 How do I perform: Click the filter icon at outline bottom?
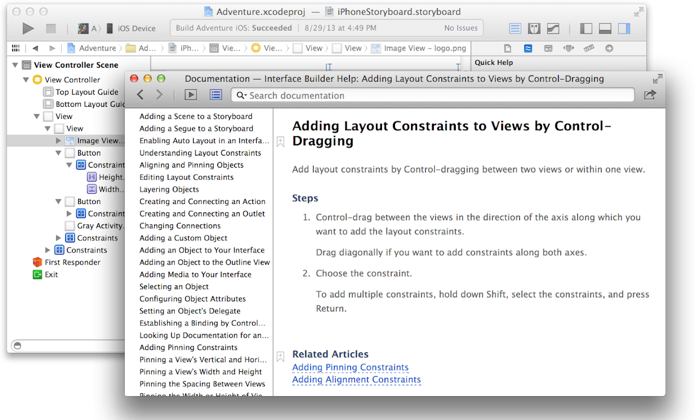17,345
